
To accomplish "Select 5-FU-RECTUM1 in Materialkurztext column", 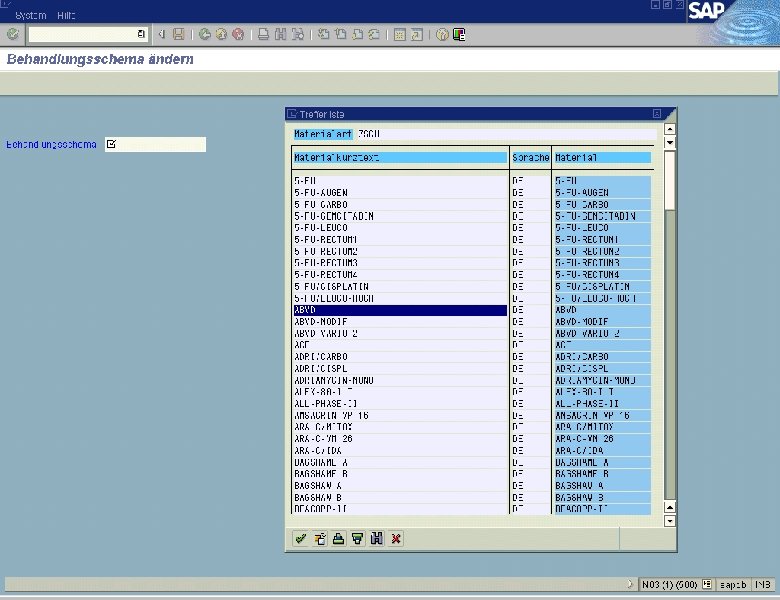I will point(400,239).
